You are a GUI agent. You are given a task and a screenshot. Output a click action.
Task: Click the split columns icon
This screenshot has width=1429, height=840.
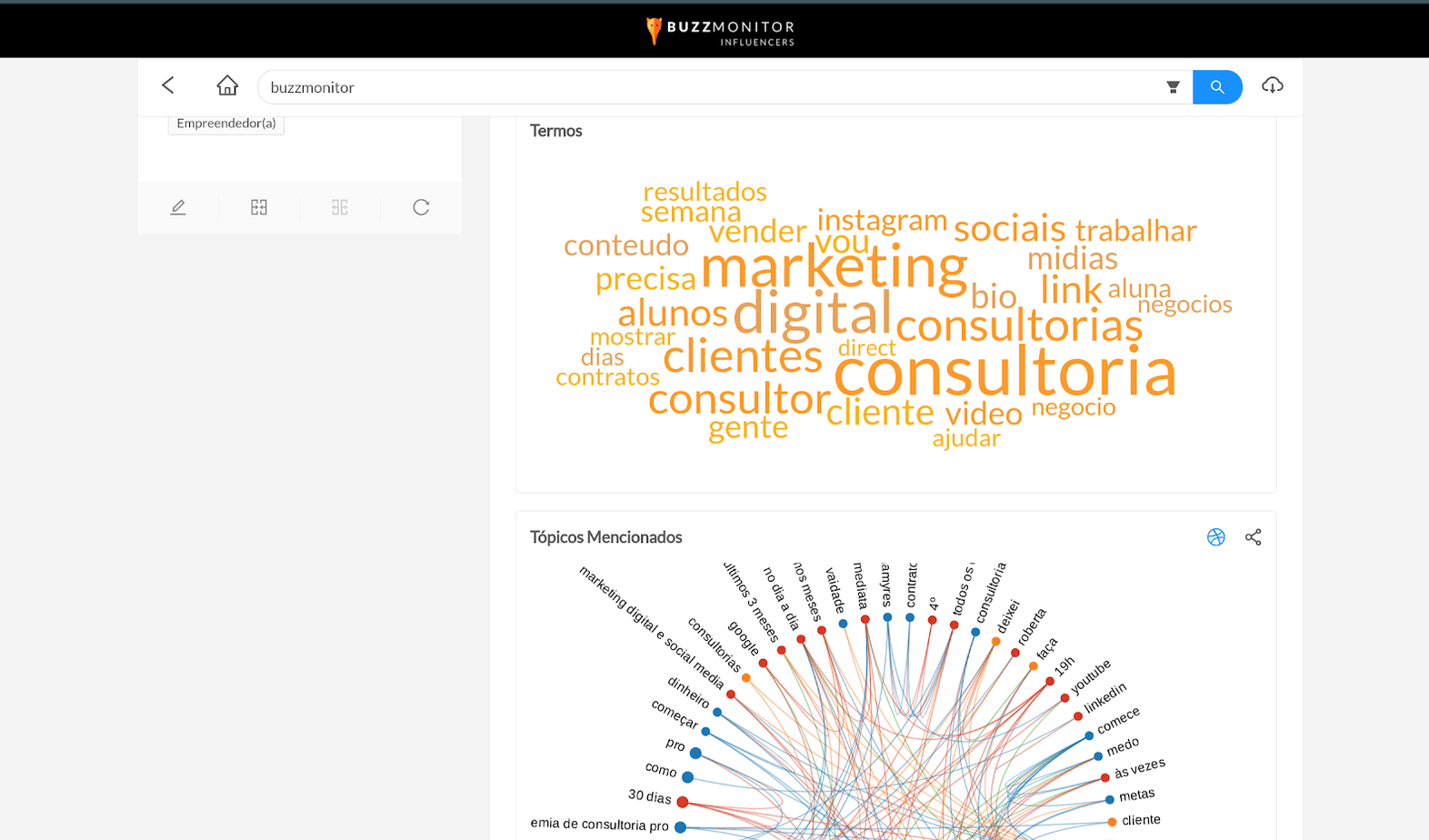(340, 207)
